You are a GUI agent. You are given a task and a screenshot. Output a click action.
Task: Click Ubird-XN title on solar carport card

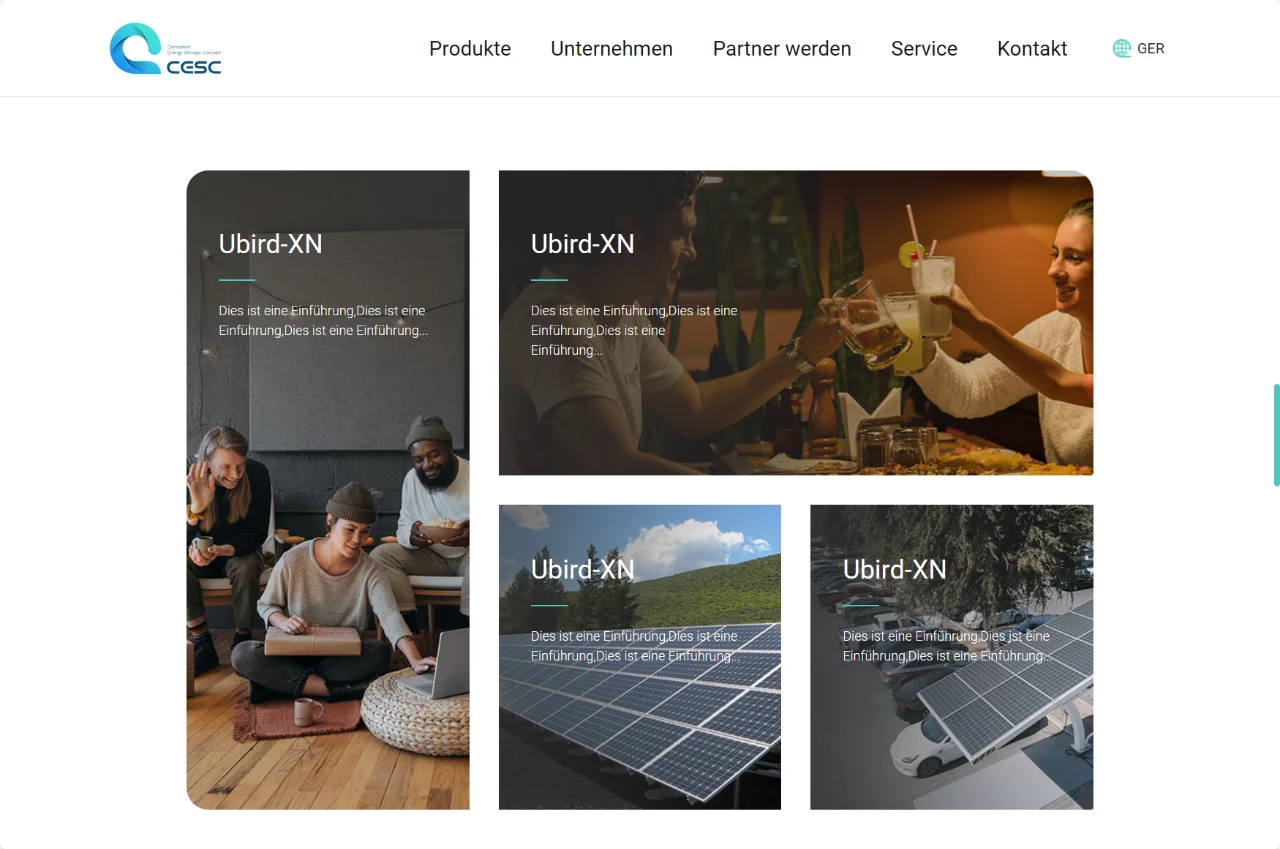click(x=895, y=569)
